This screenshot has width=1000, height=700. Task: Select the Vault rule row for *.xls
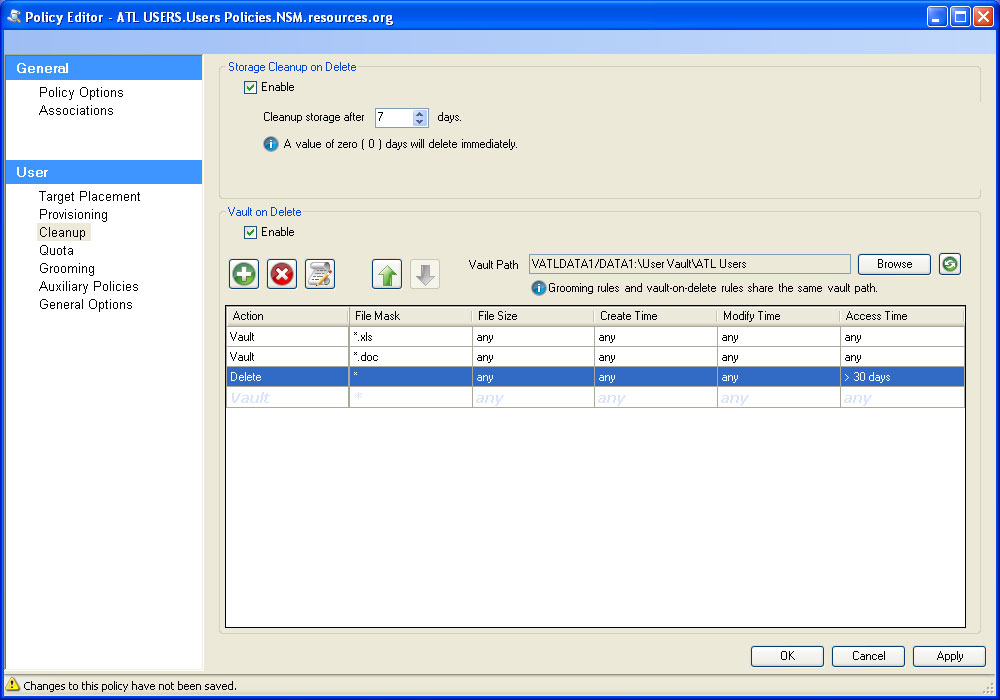[595, 337]
